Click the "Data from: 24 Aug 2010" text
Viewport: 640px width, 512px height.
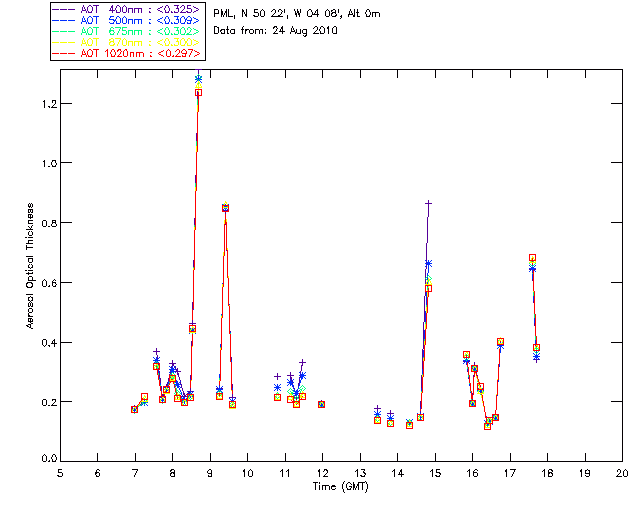275,31
